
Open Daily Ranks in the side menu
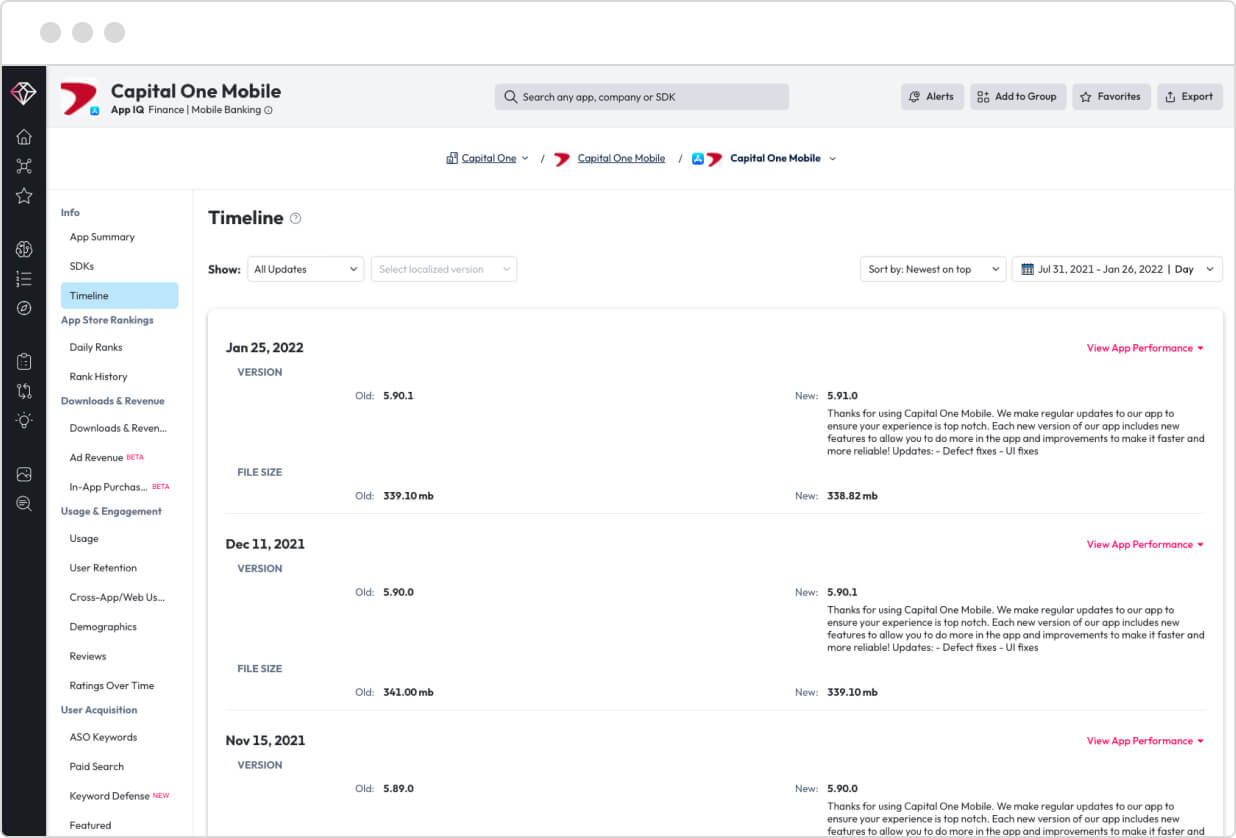(x=96, y=347)
